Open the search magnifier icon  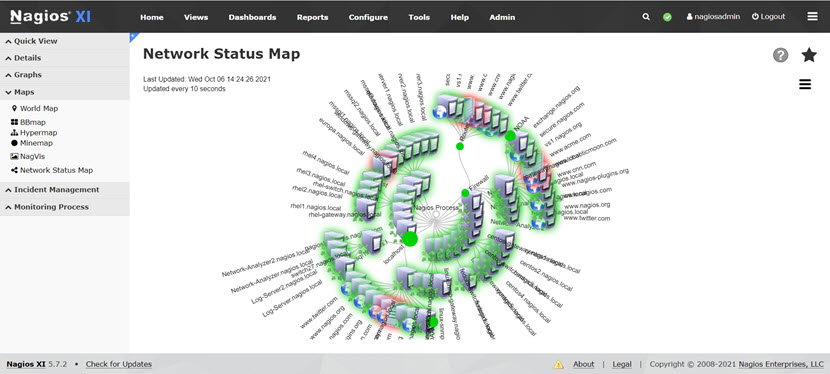tap(646, 17)
